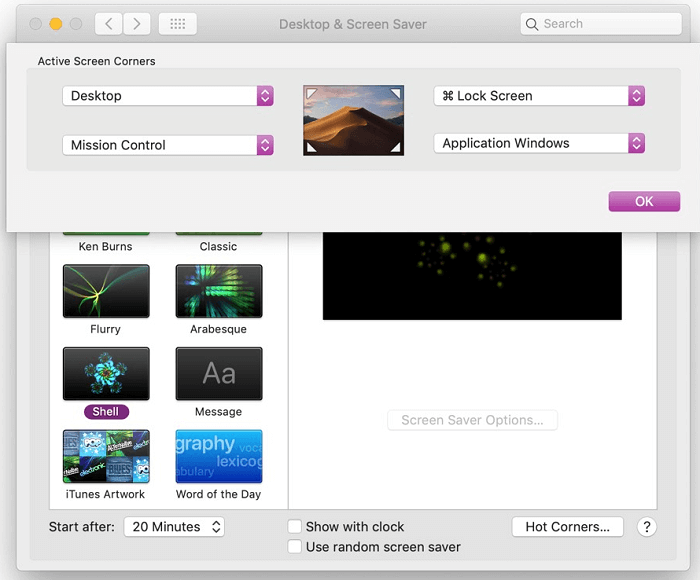Select Word of the Day screen saver
This screenshot has width=700, height=580.
(x=218, y=457)
